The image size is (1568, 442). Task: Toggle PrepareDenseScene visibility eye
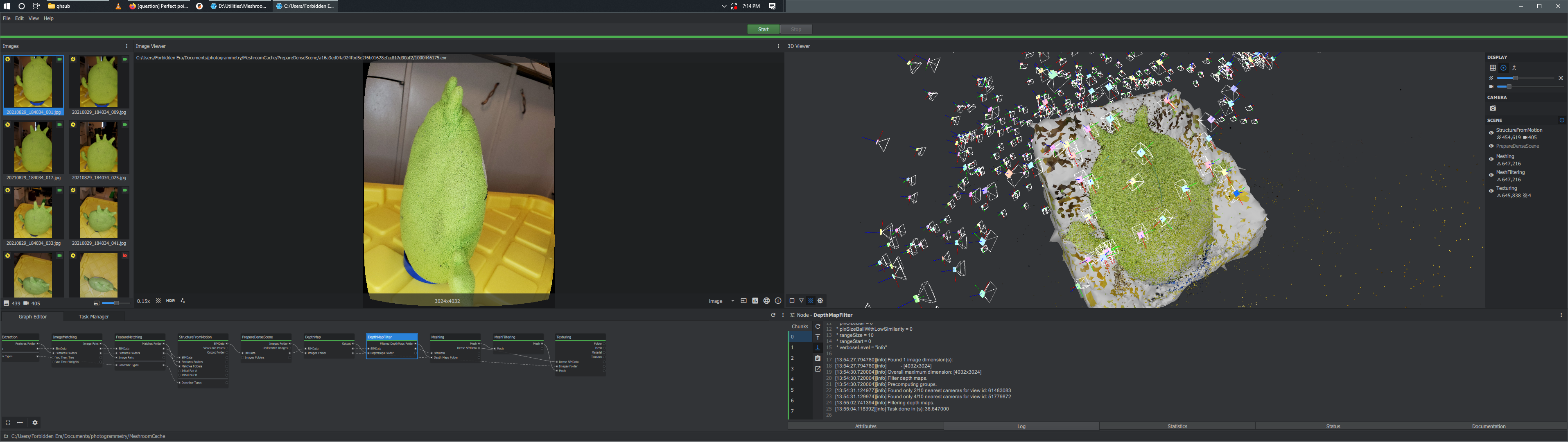pos(1491,146)
